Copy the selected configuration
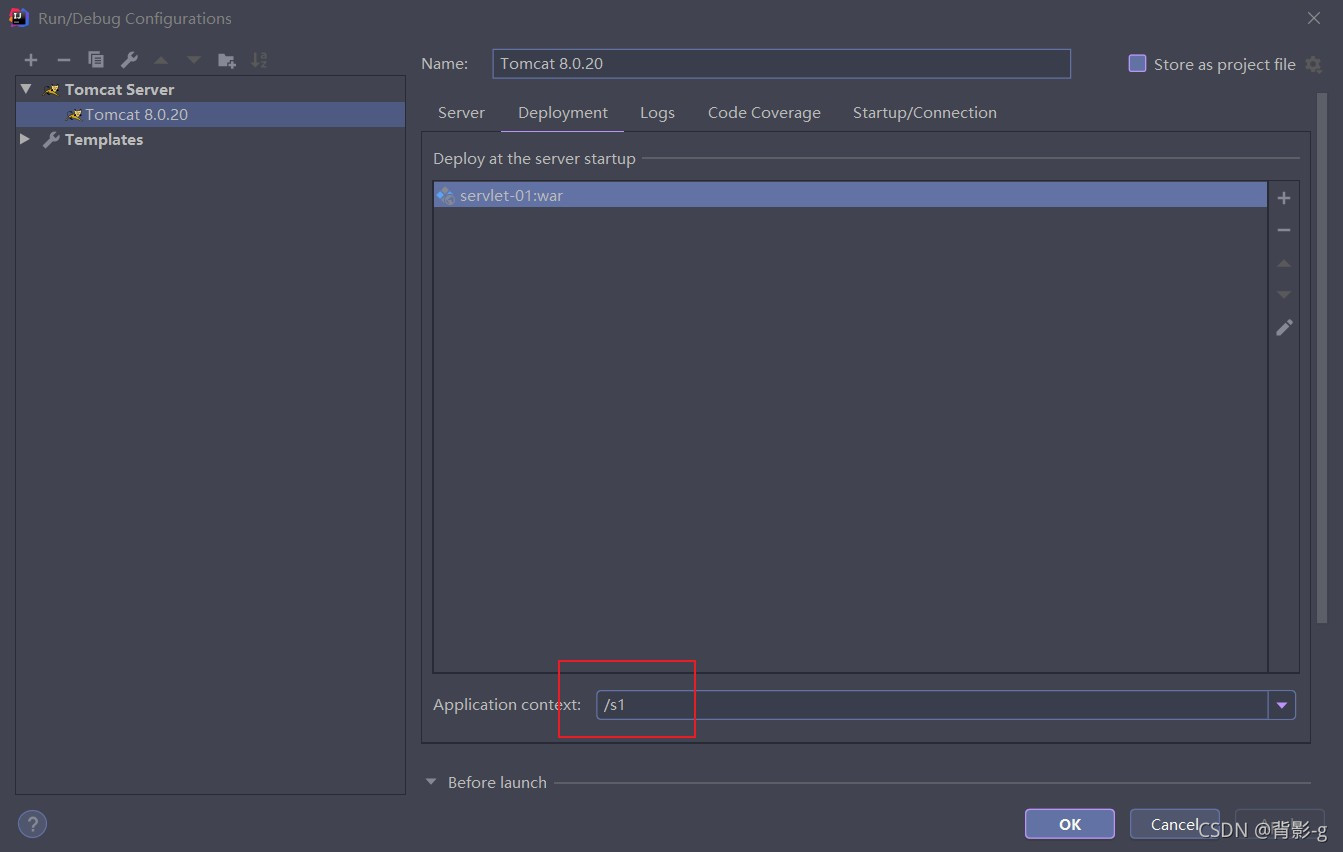The width and height of the screenshot is (1343, 852). [96, 60]
